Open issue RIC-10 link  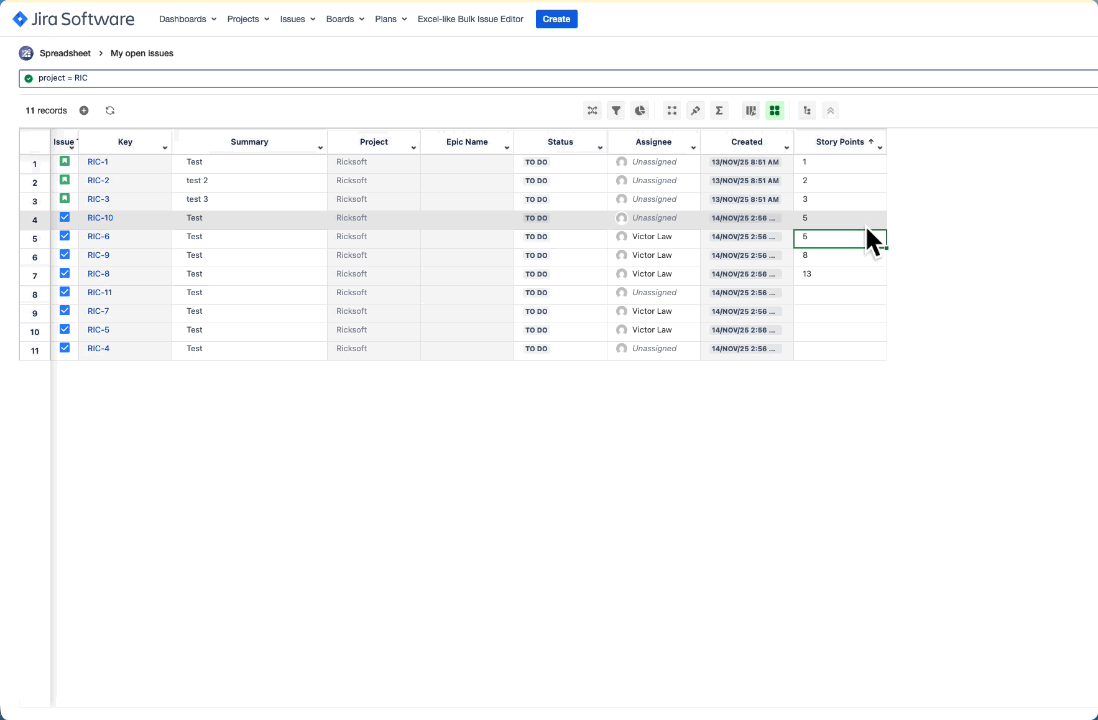click(x=100, y=217)
